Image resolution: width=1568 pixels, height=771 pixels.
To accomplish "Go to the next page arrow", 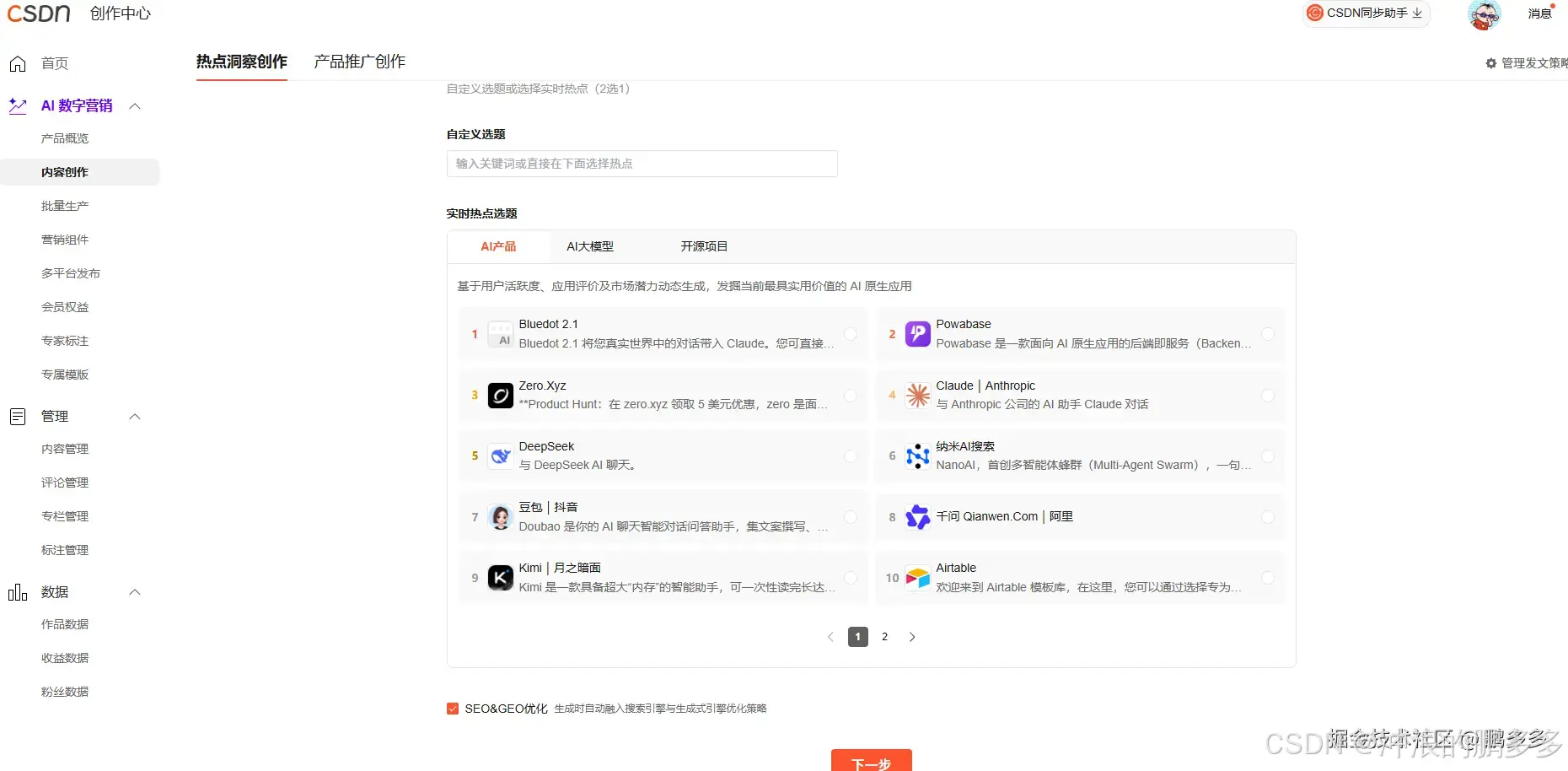I will pos(912,637).
